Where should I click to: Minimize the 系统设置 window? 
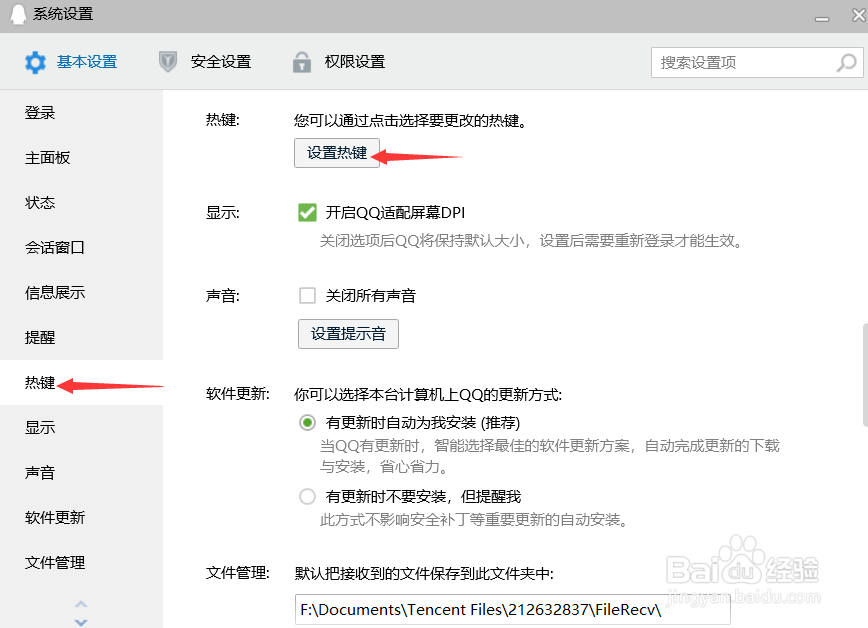click(x=822, y=18)
